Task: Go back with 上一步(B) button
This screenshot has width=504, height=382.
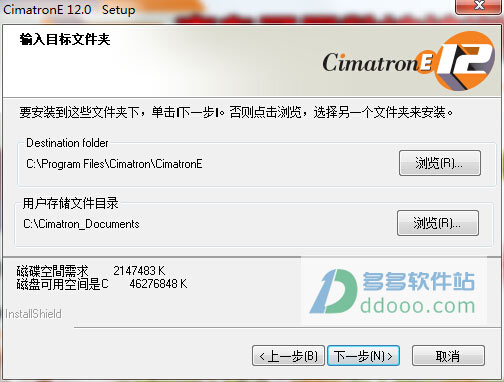Action: tap(288, 356)
